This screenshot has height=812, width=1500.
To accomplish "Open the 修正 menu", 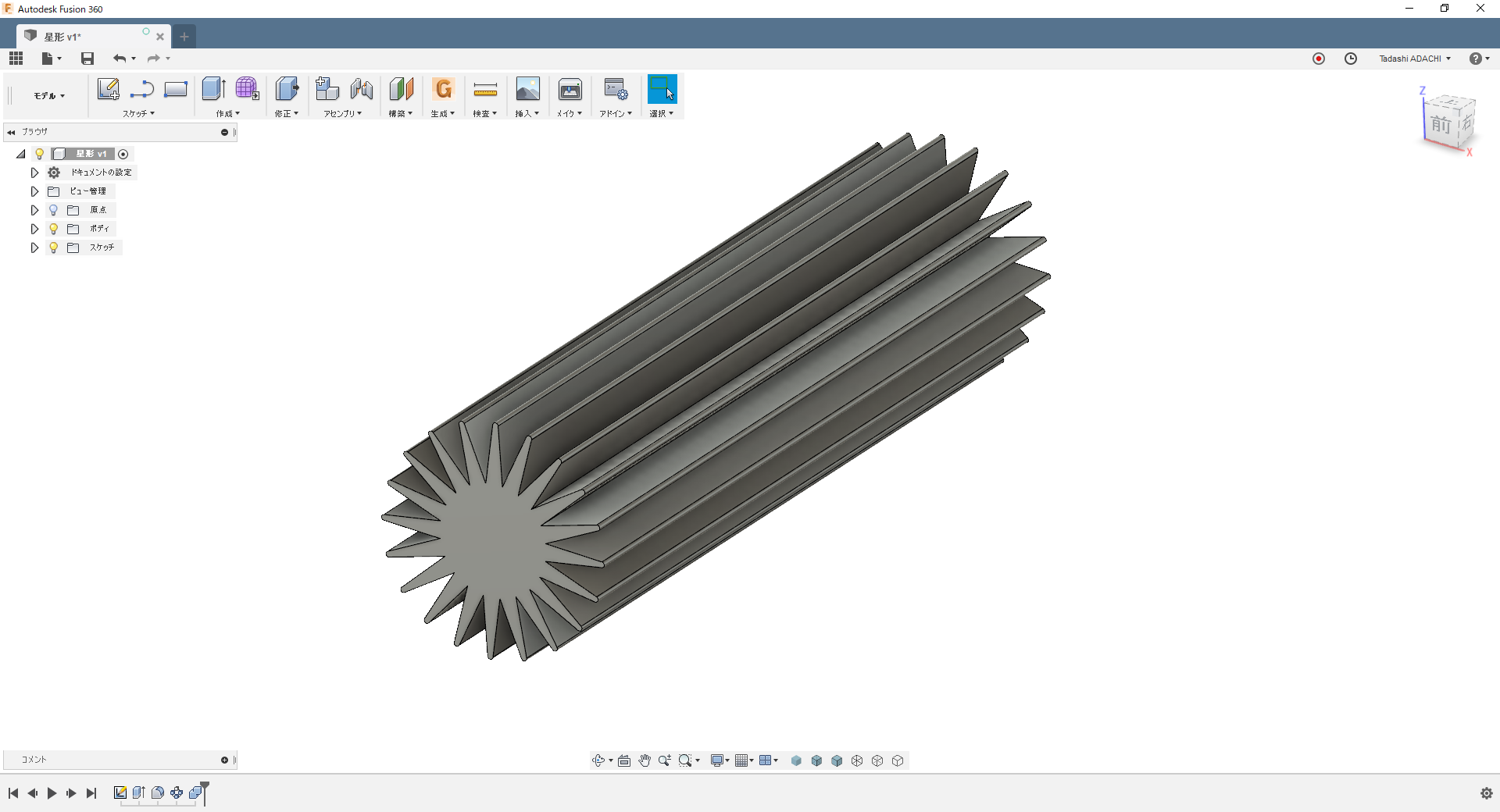I will coord(286,114).
